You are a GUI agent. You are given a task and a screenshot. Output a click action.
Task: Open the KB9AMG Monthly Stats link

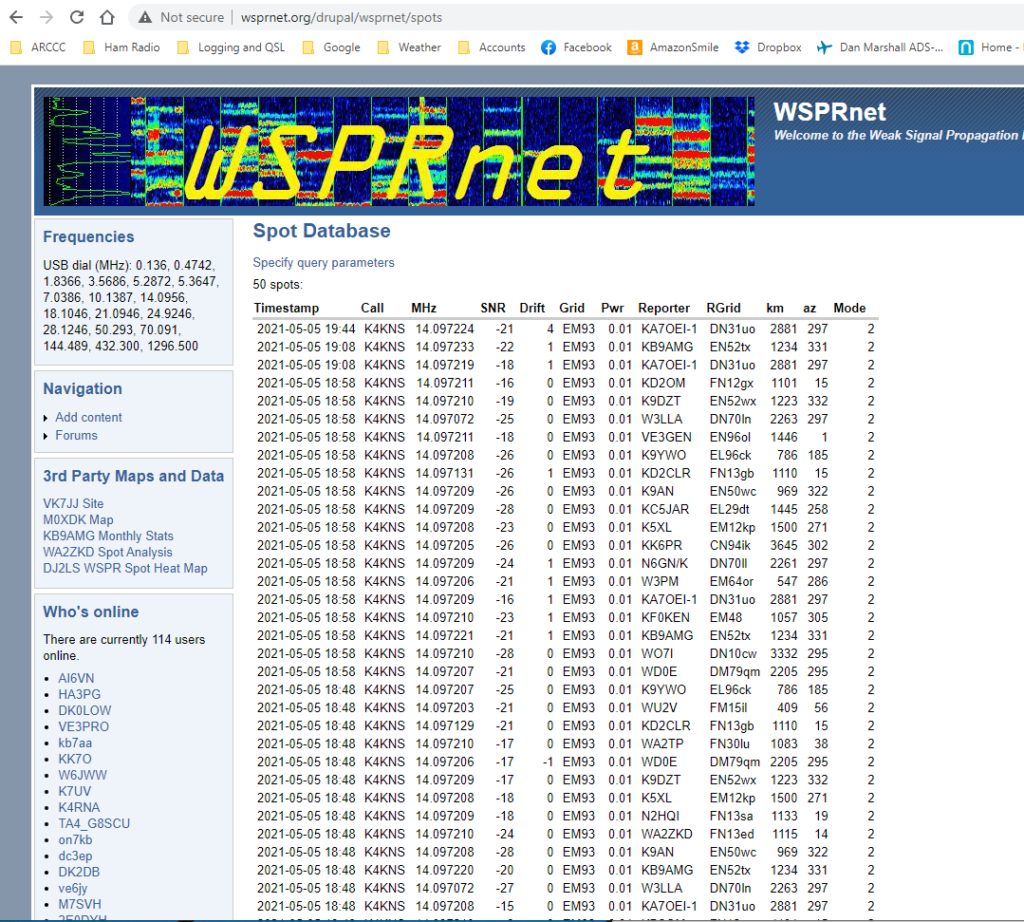108,536
